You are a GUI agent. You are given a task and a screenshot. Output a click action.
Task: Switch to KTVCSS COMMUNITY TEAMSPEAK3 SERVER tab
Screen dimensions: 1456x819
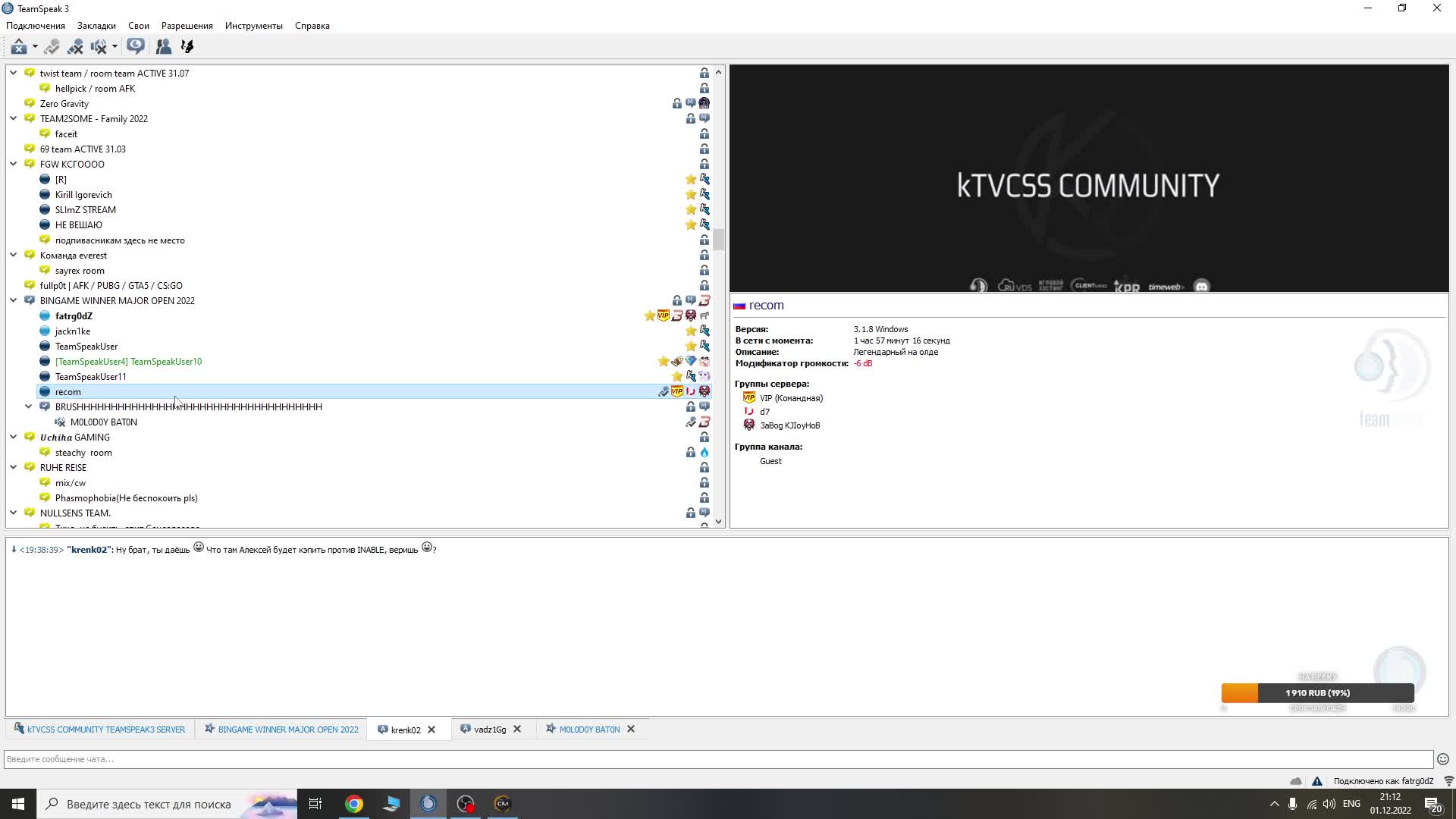tap(99, 730)
